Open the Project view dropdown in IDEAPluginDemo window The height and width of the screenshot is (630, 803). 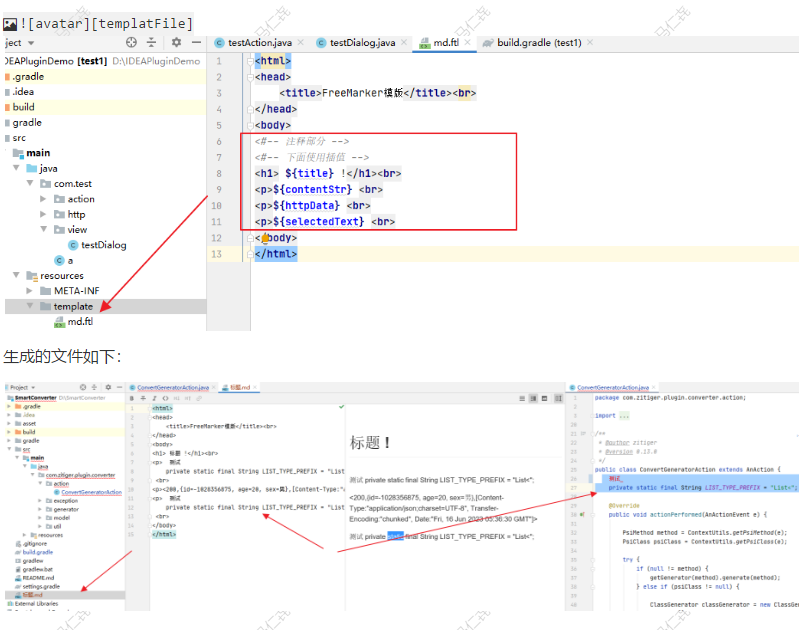click(x=31, y=43)
